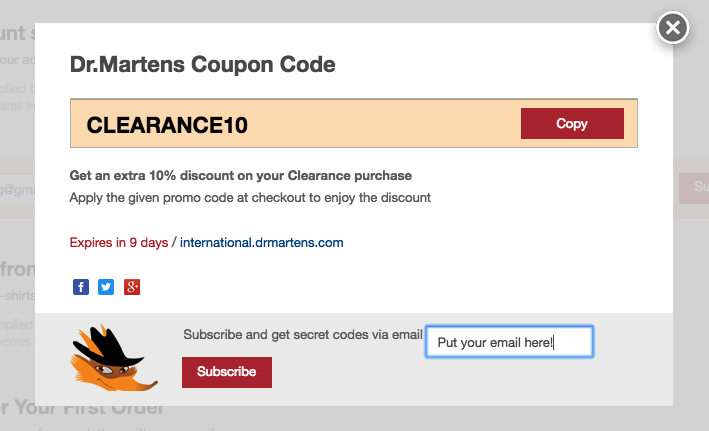Viewport: 709px width, 431px height.
Task: Open the international.drmartens.com link
Action: [261, 242]
